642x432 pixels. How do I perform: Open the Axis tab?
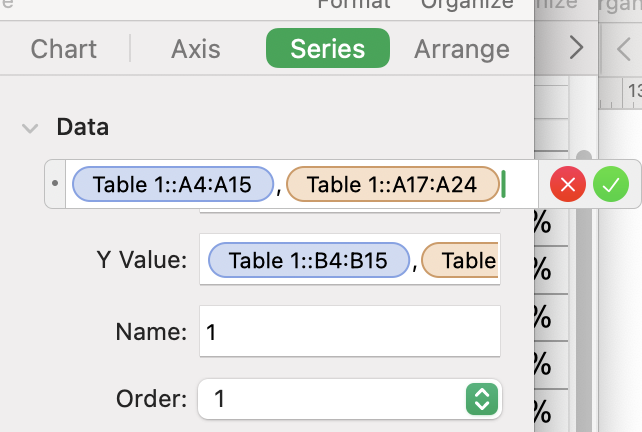[x=195, y=48]
